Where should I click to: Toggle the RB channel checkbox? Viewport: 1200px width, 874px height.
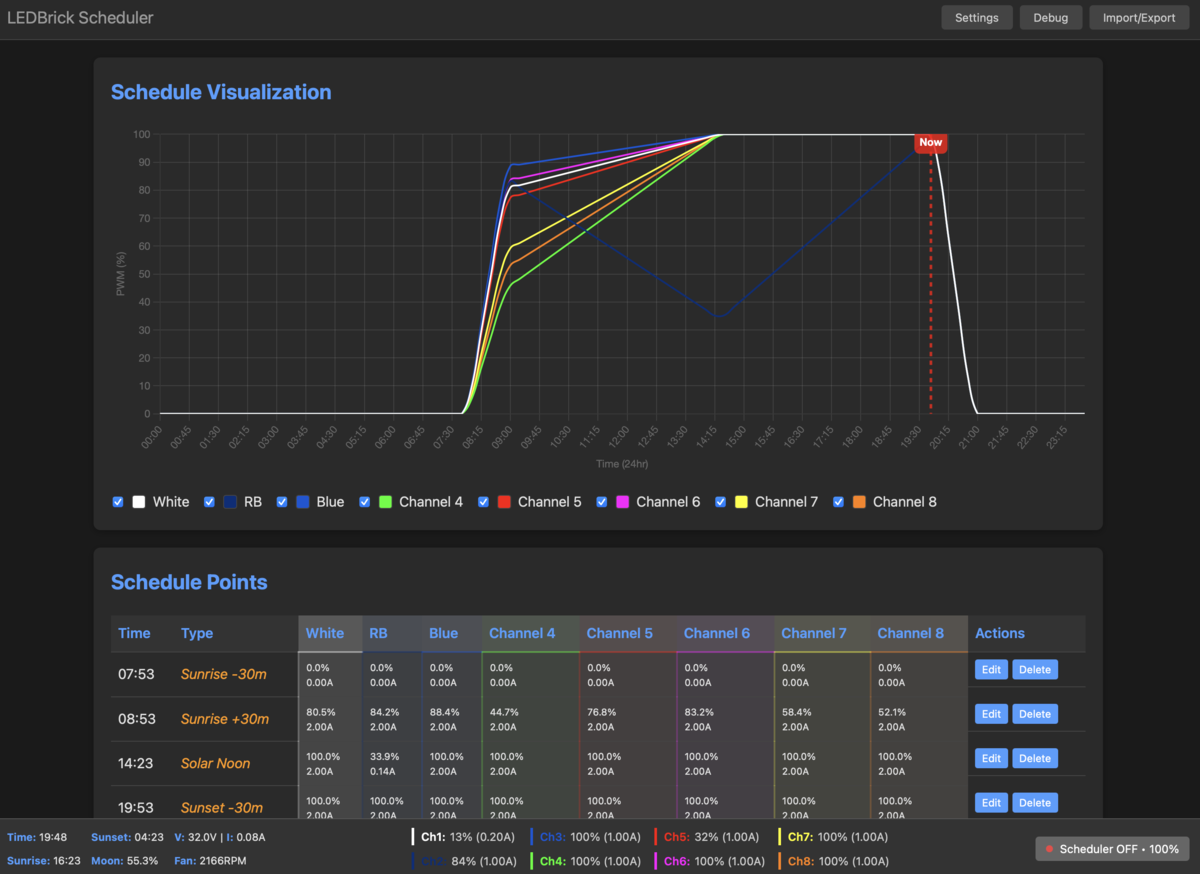click(x=210, y=502)
